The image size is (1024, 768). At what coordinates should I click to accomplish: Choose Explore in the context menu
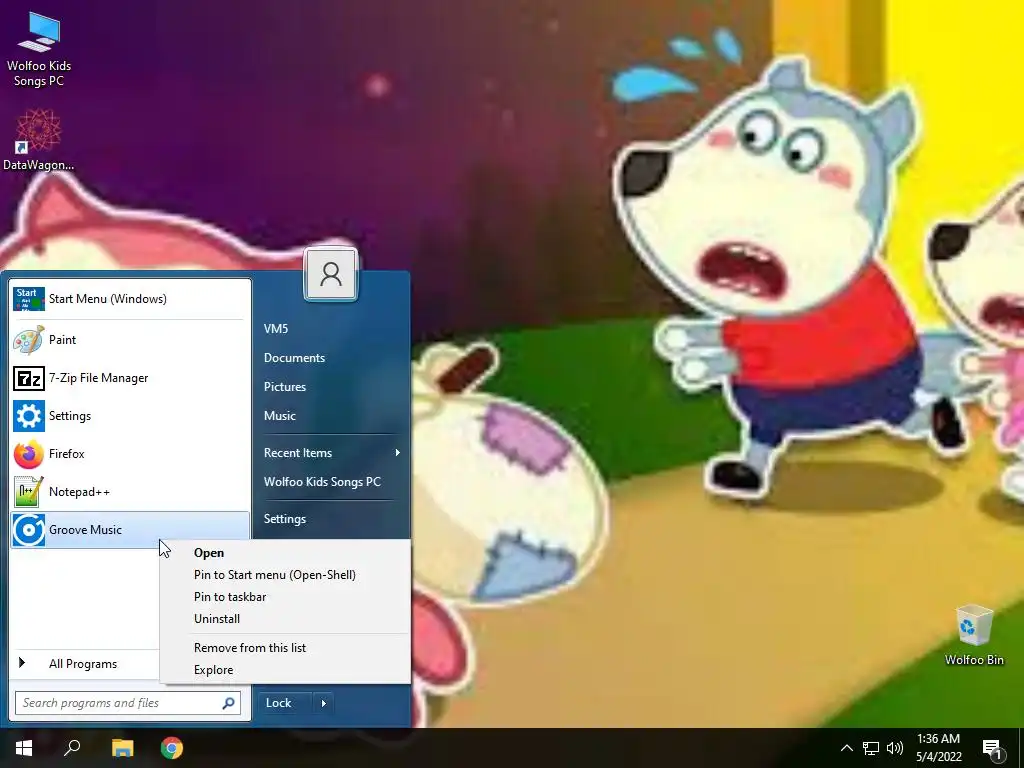(285, 670)
